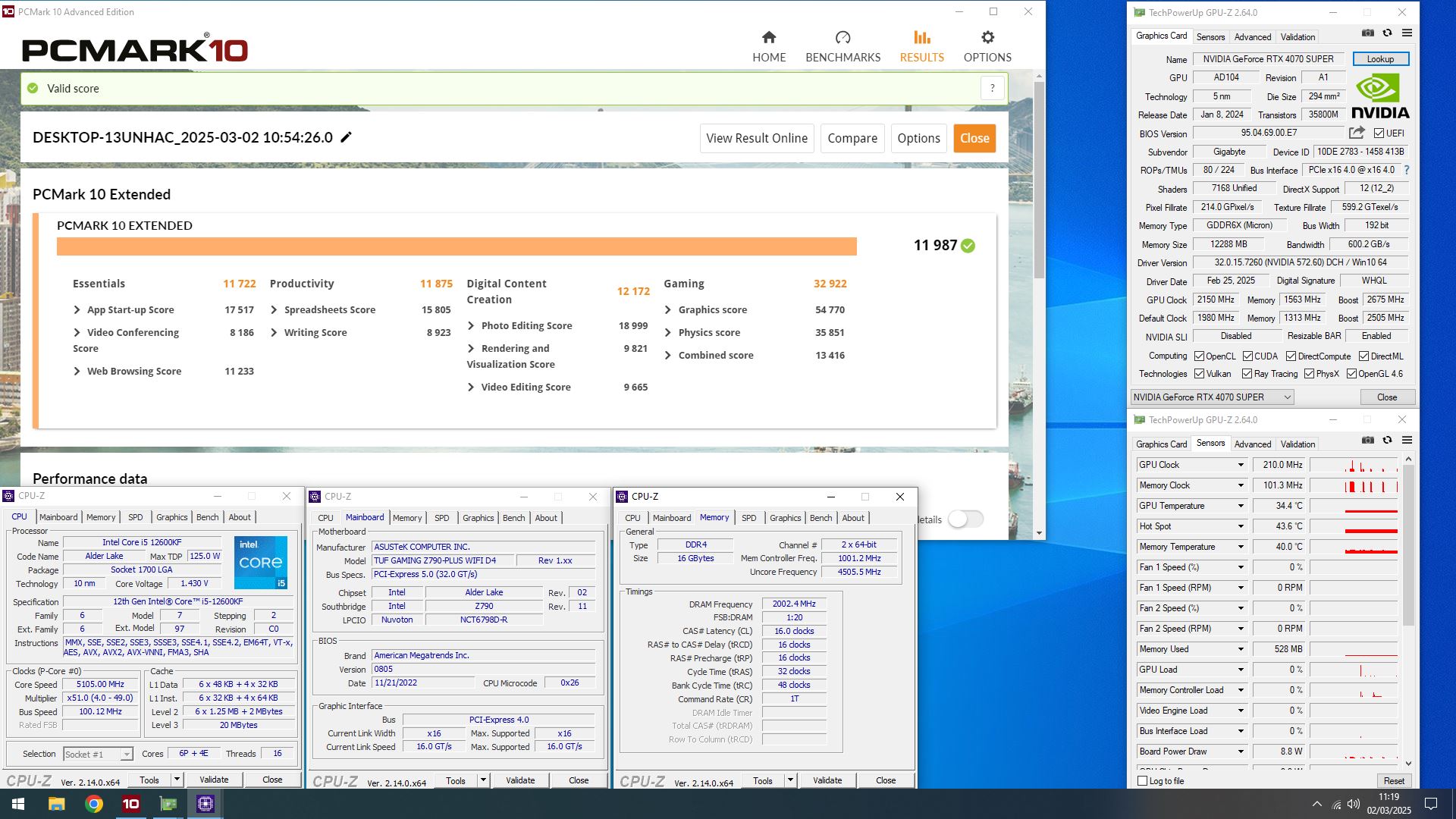Click orange Close button in PCMark
1456x819 pixels.
pos(974,138)
